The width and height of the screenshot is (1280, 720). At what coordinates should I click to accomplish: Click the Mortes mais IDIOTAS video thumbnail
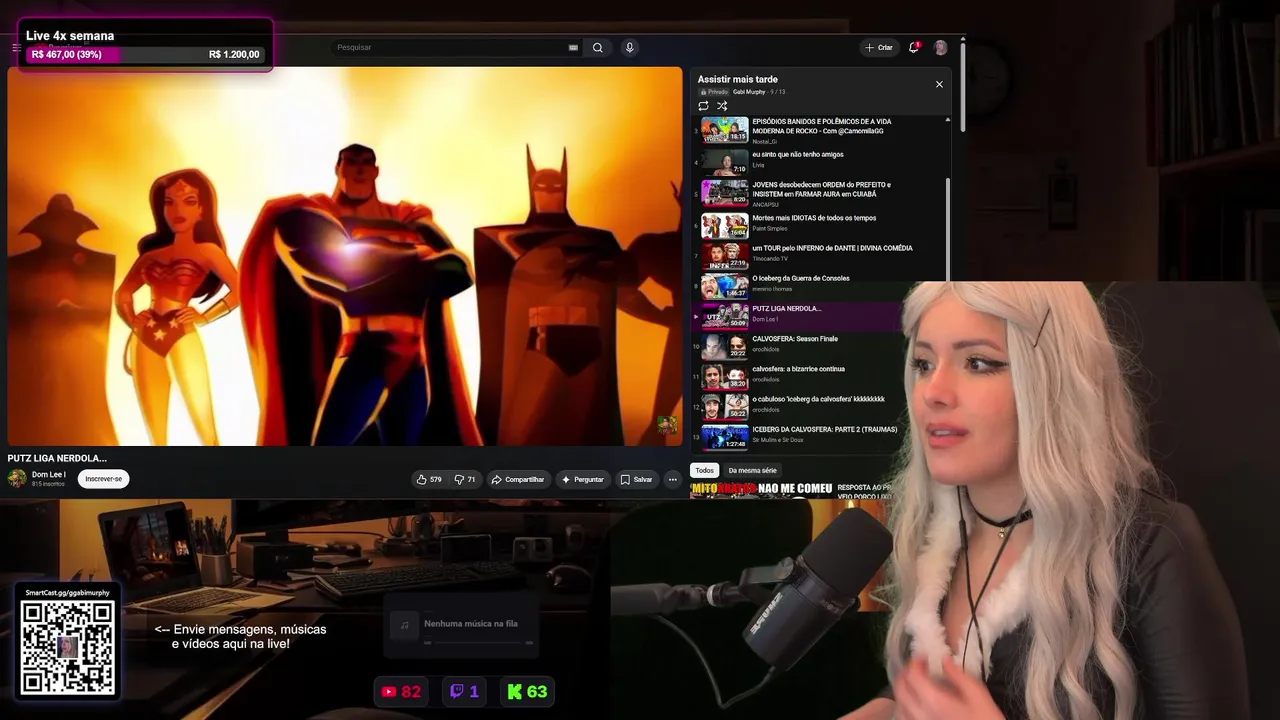point(724,225)
